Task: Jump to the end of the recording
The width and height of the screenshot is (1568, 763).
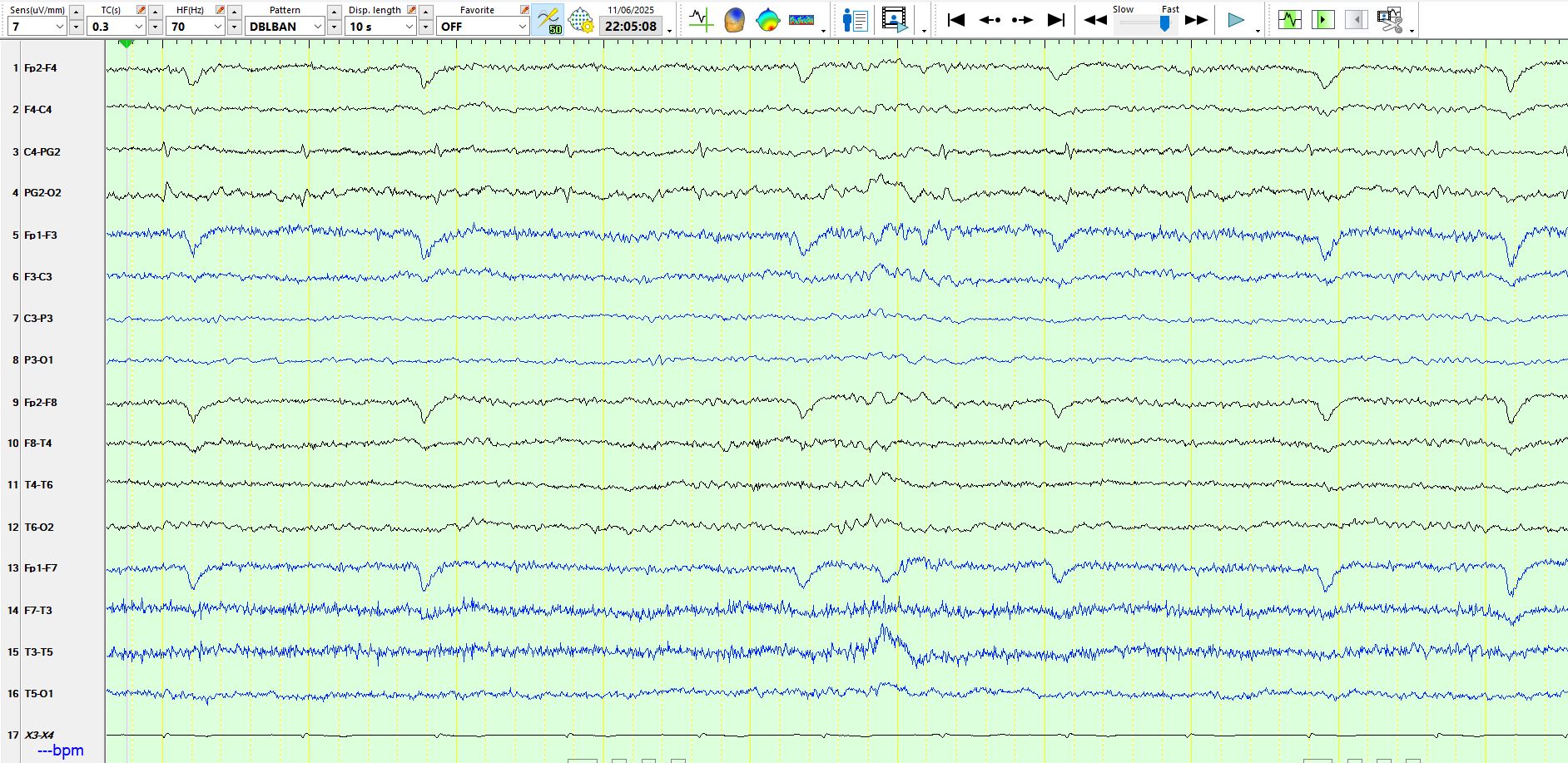Action: [x=1056, y=20]
